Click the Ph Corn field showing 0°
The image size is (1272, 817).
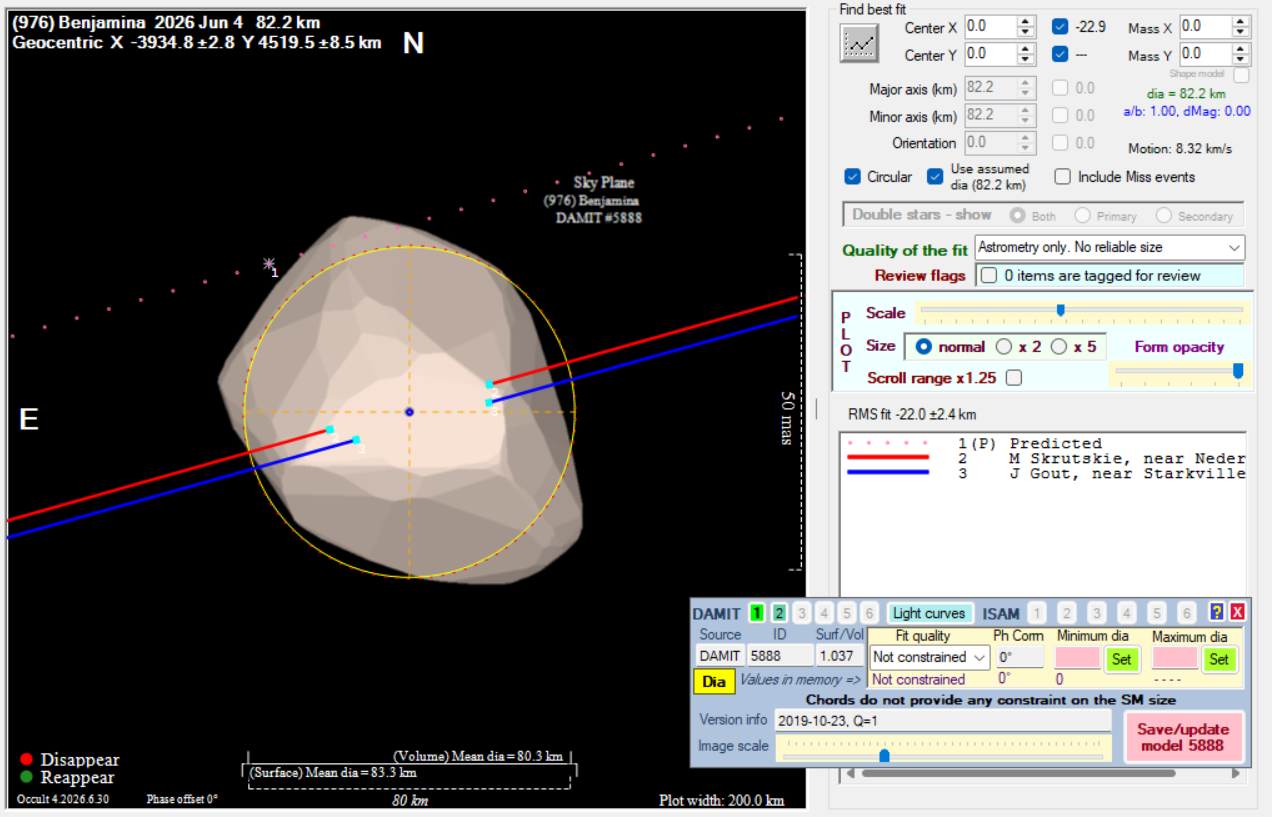(x=1020, y=657)
